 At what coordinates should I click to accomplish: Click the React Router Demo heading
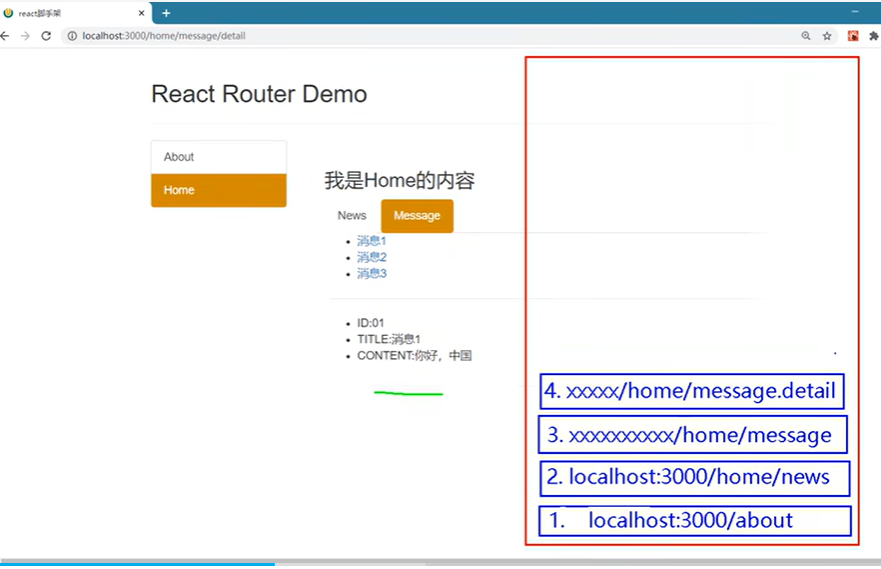[x=259, y=94]
